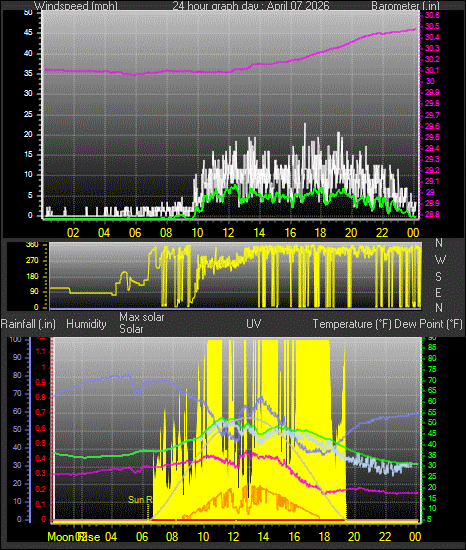The image size is (466, 550).
Task: Select the 29.6 barometer scale value
Action: (432, 126)
